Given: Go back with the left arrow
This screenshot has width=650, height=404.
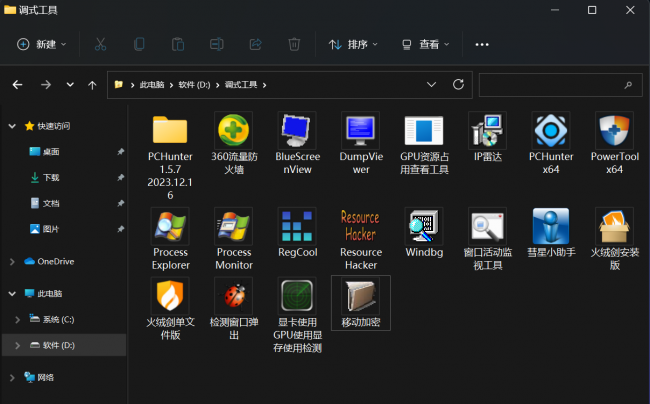Looking at the screenshot, I should 17,85.
